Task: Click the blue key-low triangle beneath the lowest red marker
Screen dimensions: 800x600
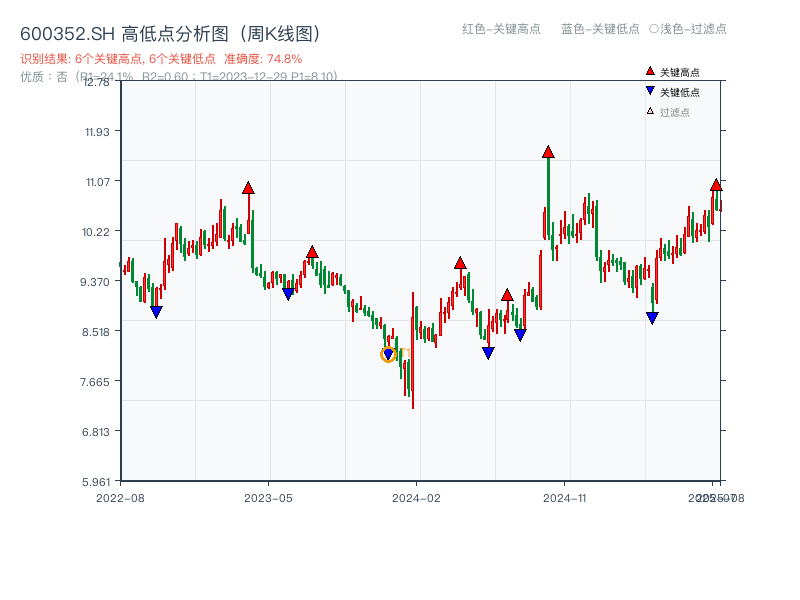Action: point(520,335)
